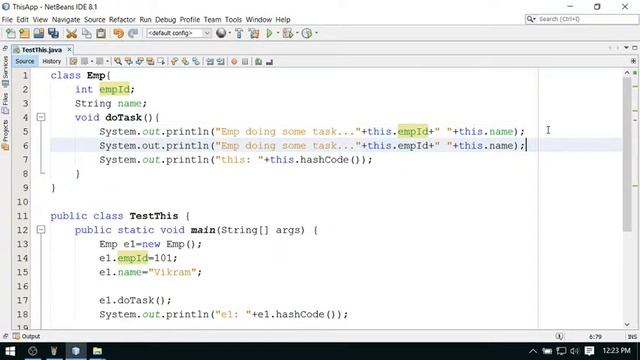Open the Profile Project dropdown arrow
Image resolution: width=640 pixels, height=360 pixels.
pos(316,33)
